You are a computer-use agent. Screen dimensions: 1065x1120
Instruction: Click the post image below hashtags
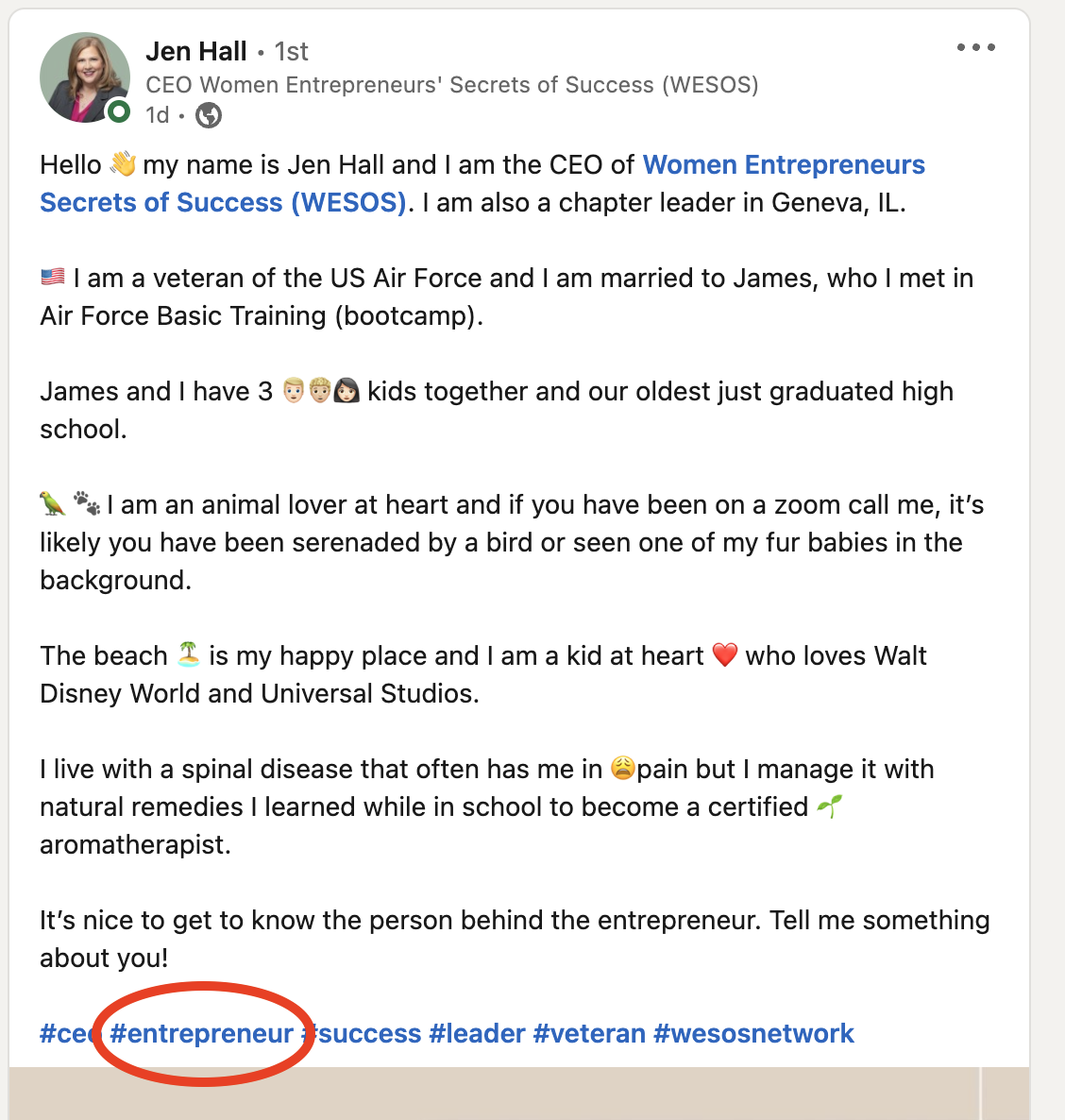click(519, 1094)
